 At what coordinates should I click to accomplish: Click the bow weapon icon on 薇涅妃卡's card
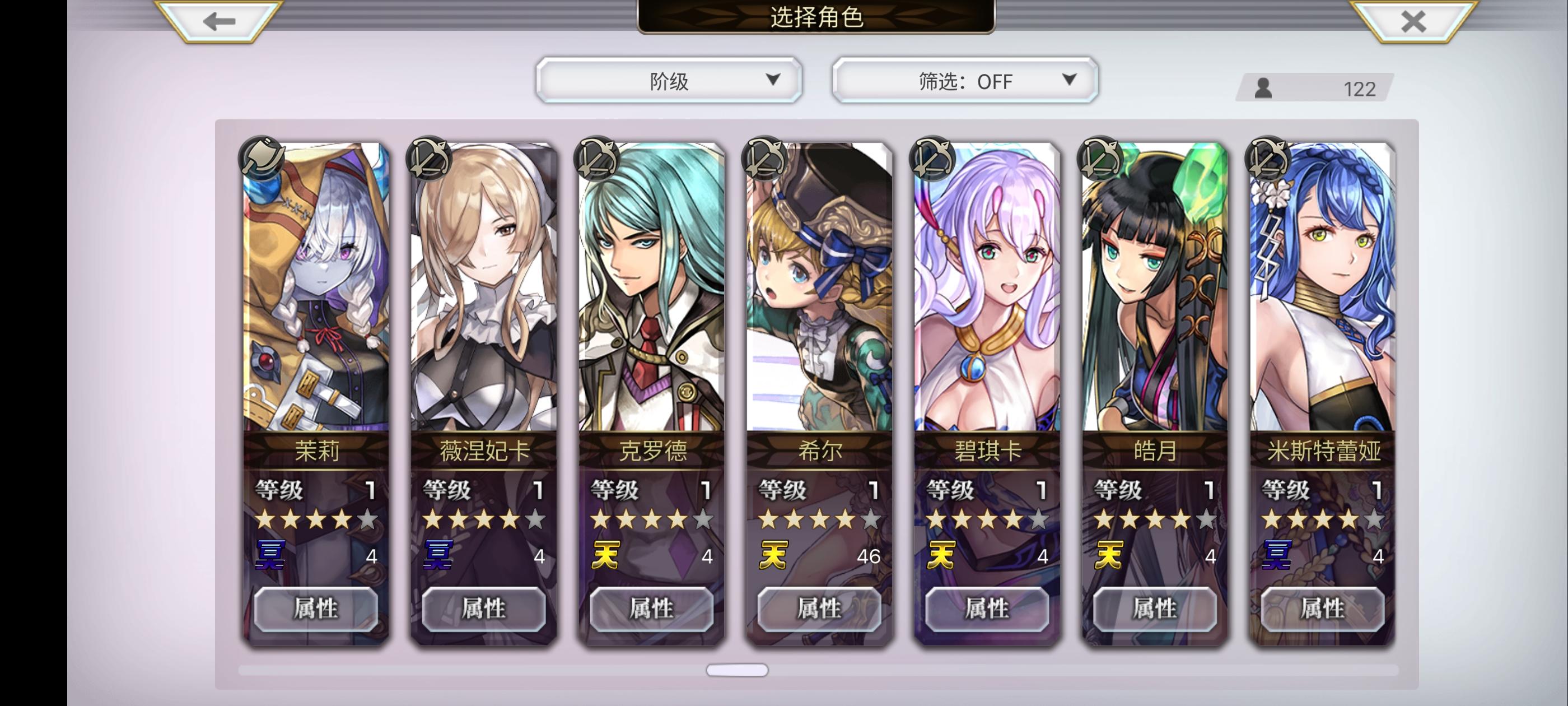(x=429, y=158)
